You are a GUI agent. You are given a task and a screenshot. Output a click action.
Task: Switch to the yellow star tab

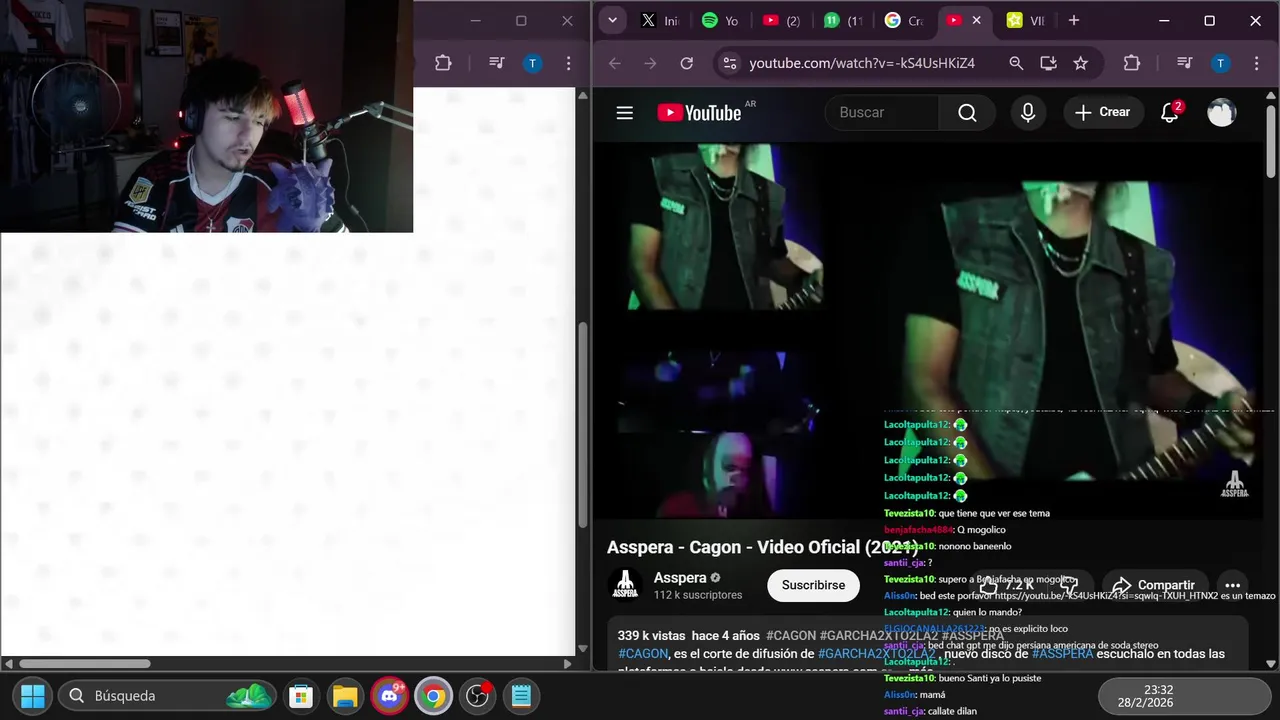pos(1025,20)
